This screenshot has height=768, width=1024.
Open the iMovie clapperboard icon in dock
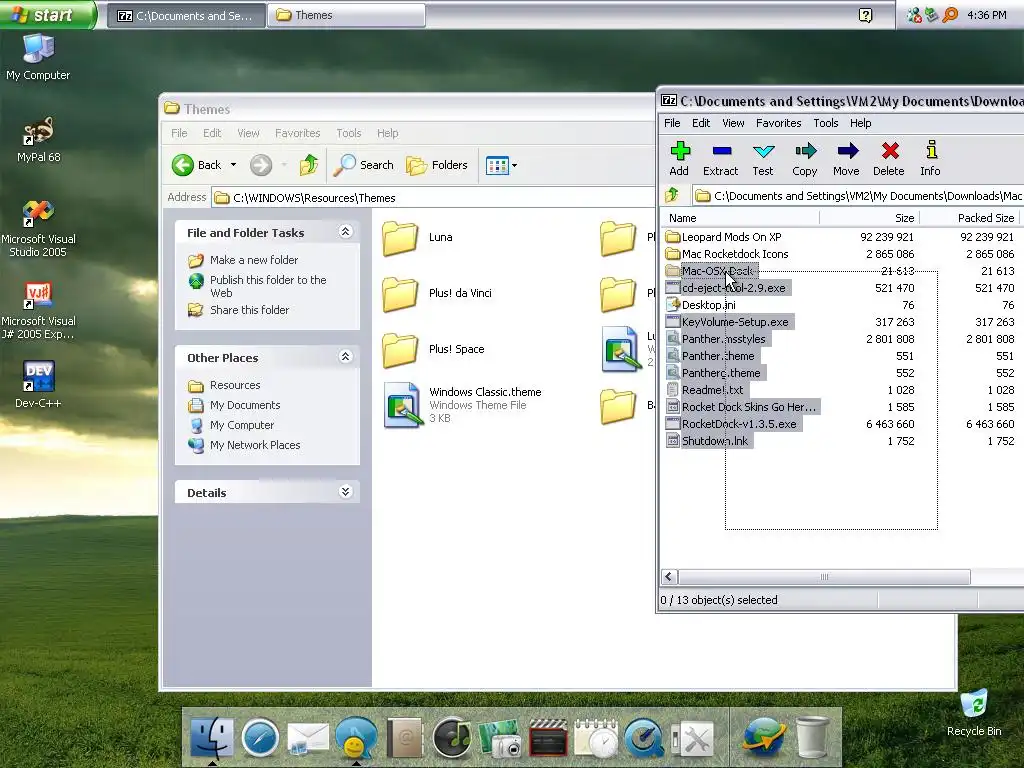(x=548, y=738)
